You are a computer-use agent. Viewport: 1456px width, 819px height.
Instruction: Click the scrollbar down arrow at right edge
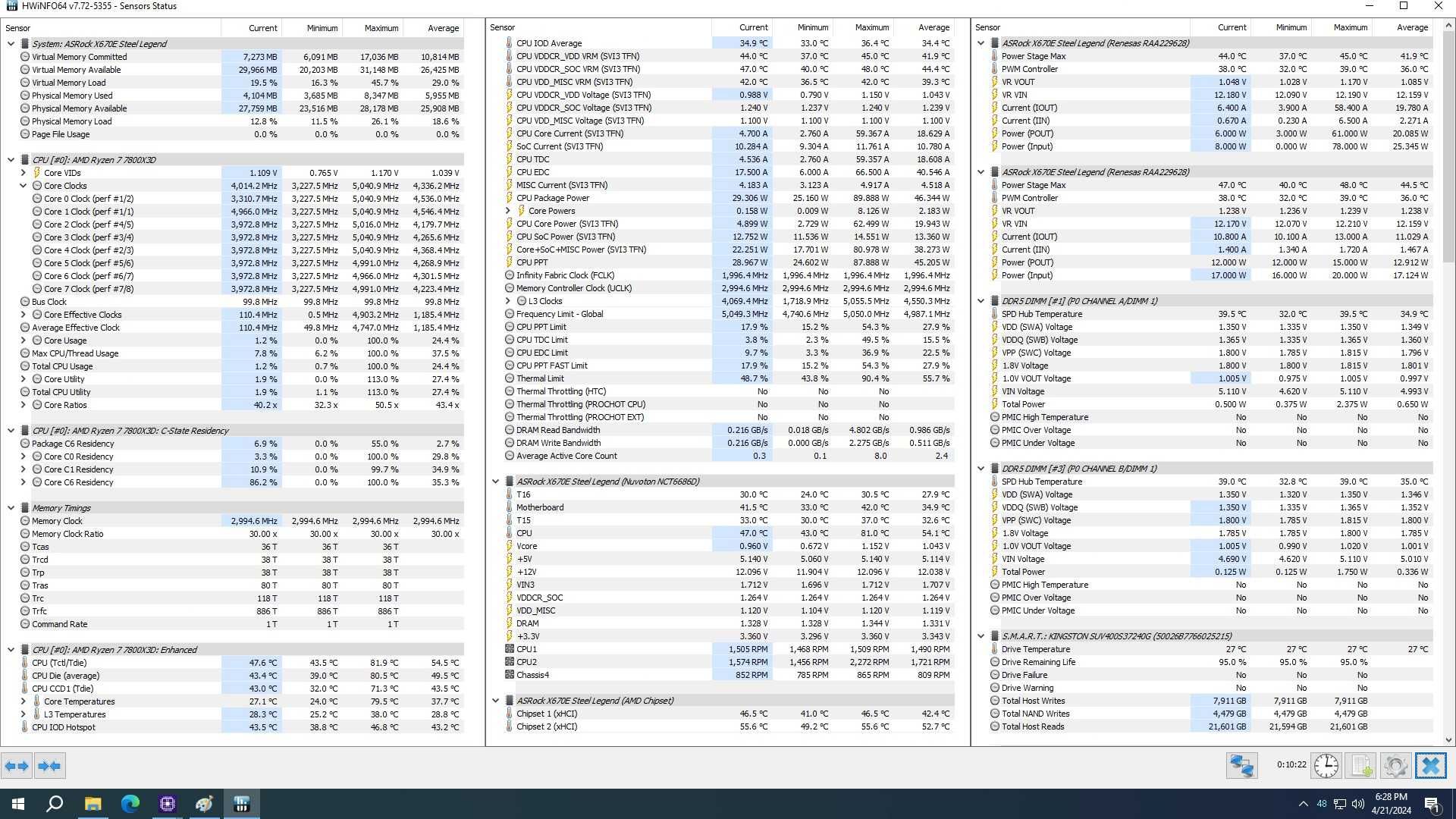[x=1448, y=739]
